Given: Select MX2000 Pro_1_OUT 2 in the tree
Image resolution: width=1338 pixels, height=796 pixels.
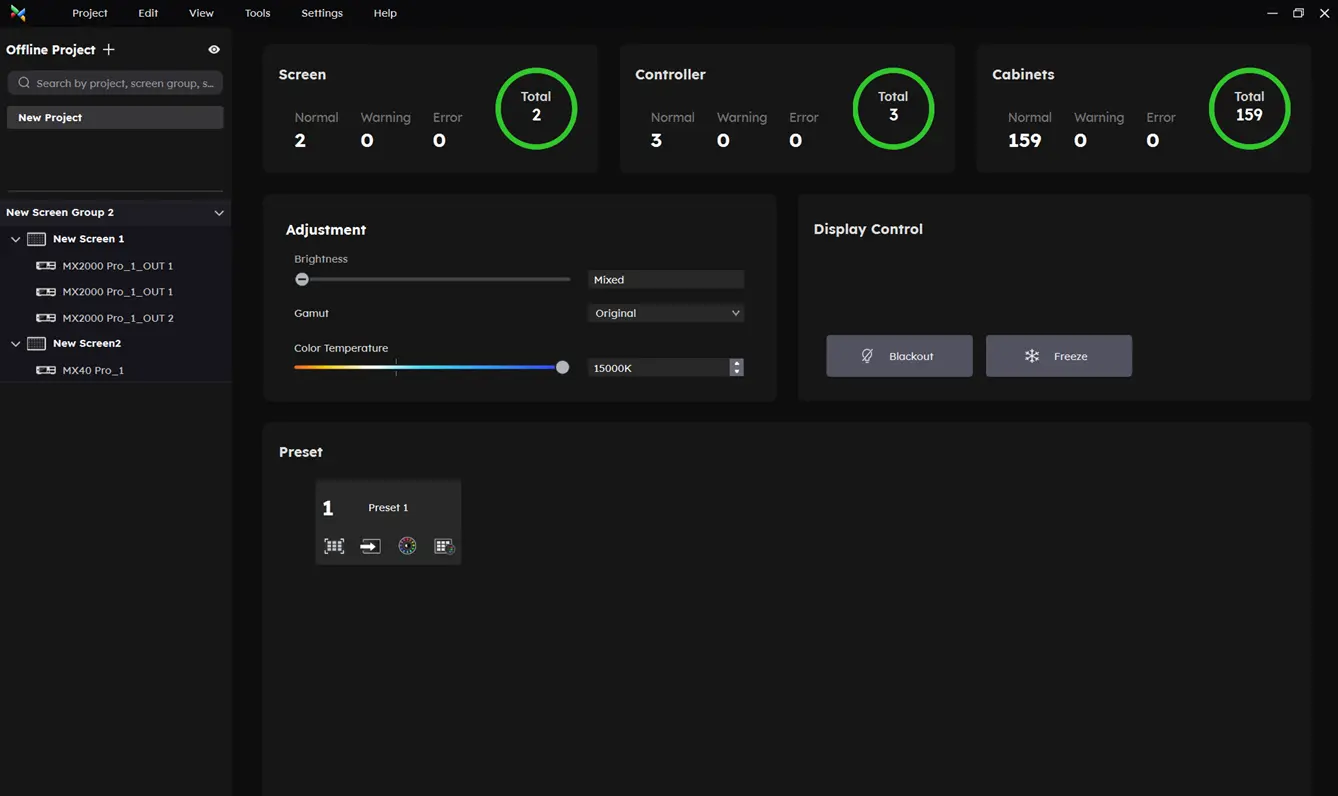Looking at the screenshot, I should tap(117, 318).
